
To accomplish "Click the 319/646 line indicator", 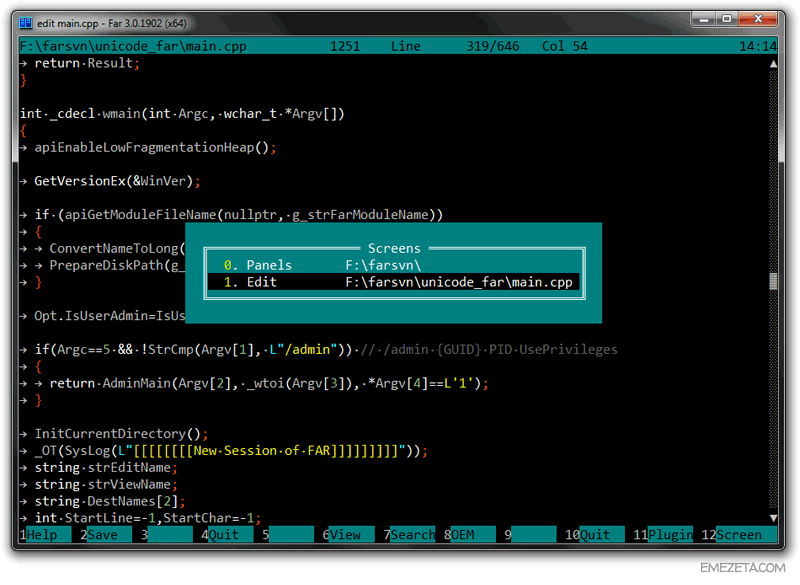I will [x=493, y=46].
